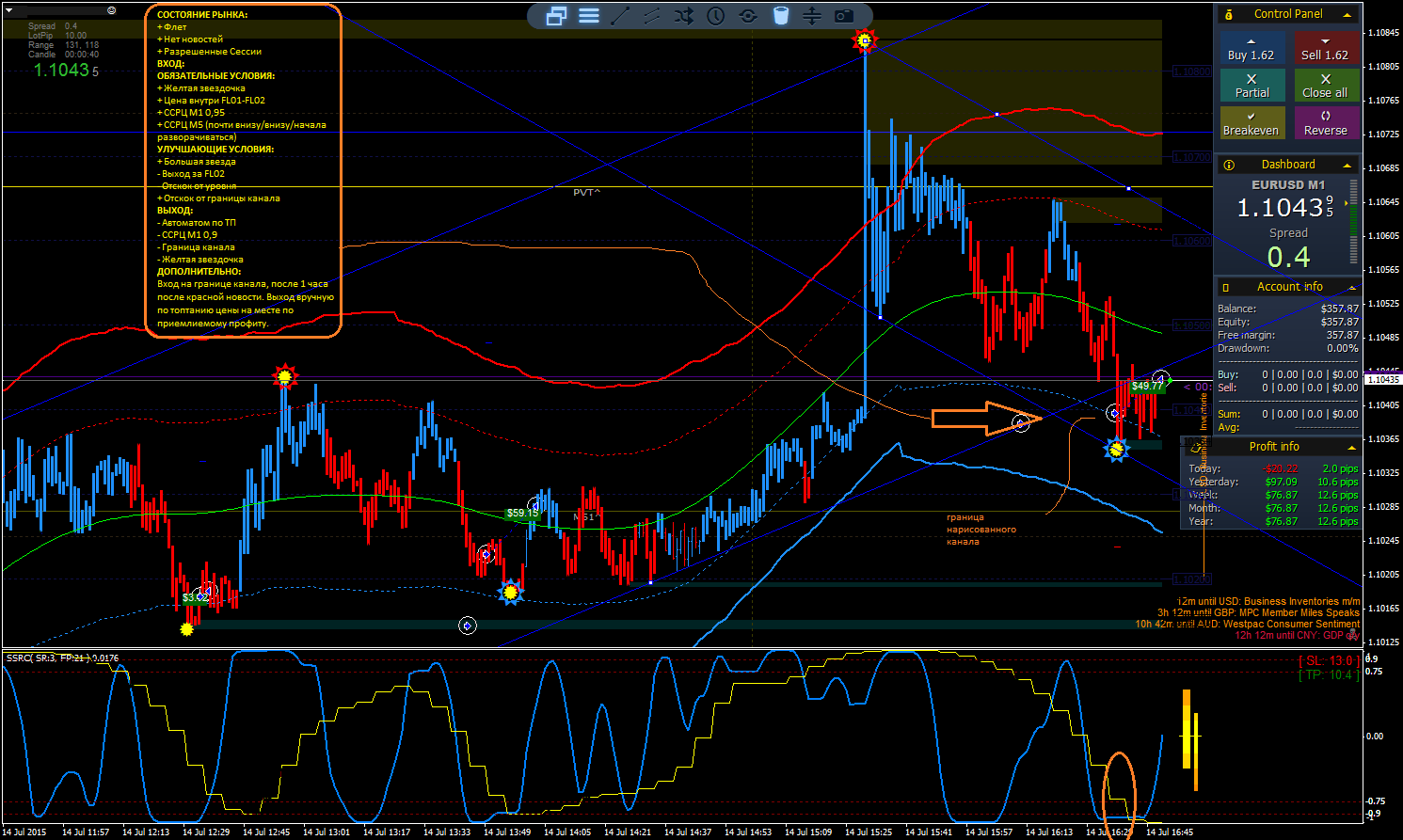1403x840 pixels.
Task: Click the trade label $49.77 on chart
Action: coord(1148,386)
